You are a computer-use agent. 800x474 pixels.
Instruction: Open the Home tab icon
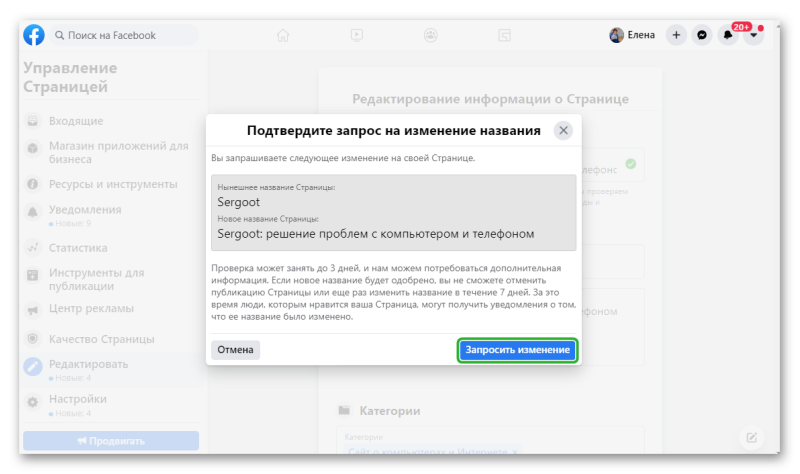coord(283,35)
